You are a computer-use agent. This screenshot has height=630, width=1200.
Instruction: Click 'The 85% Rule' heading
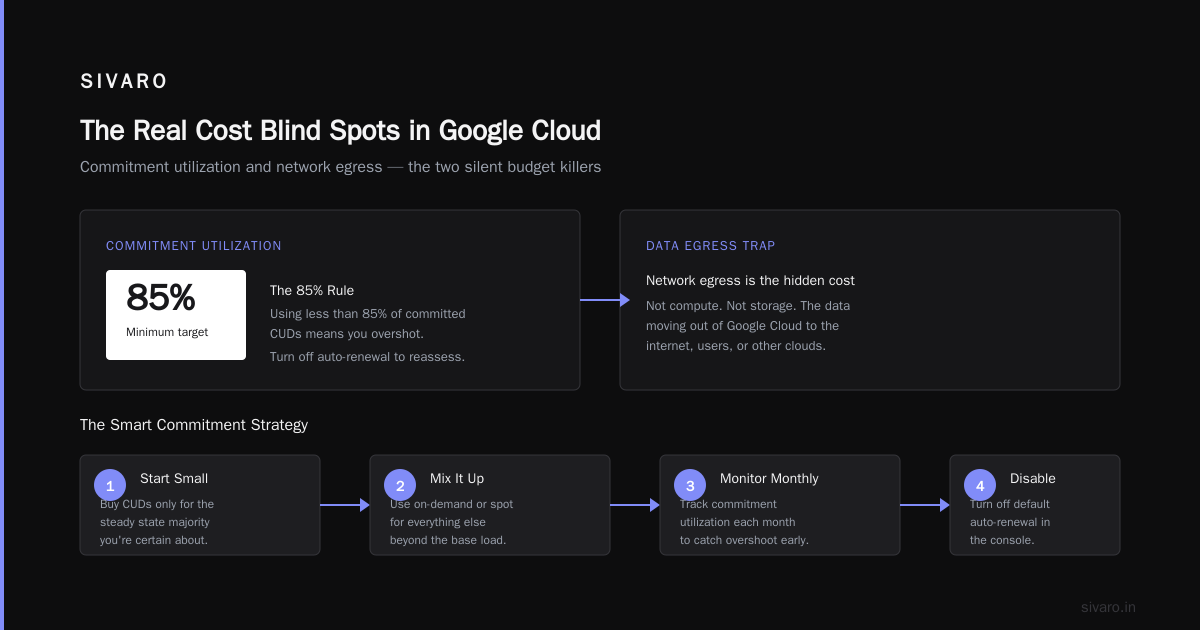[312, 291]
